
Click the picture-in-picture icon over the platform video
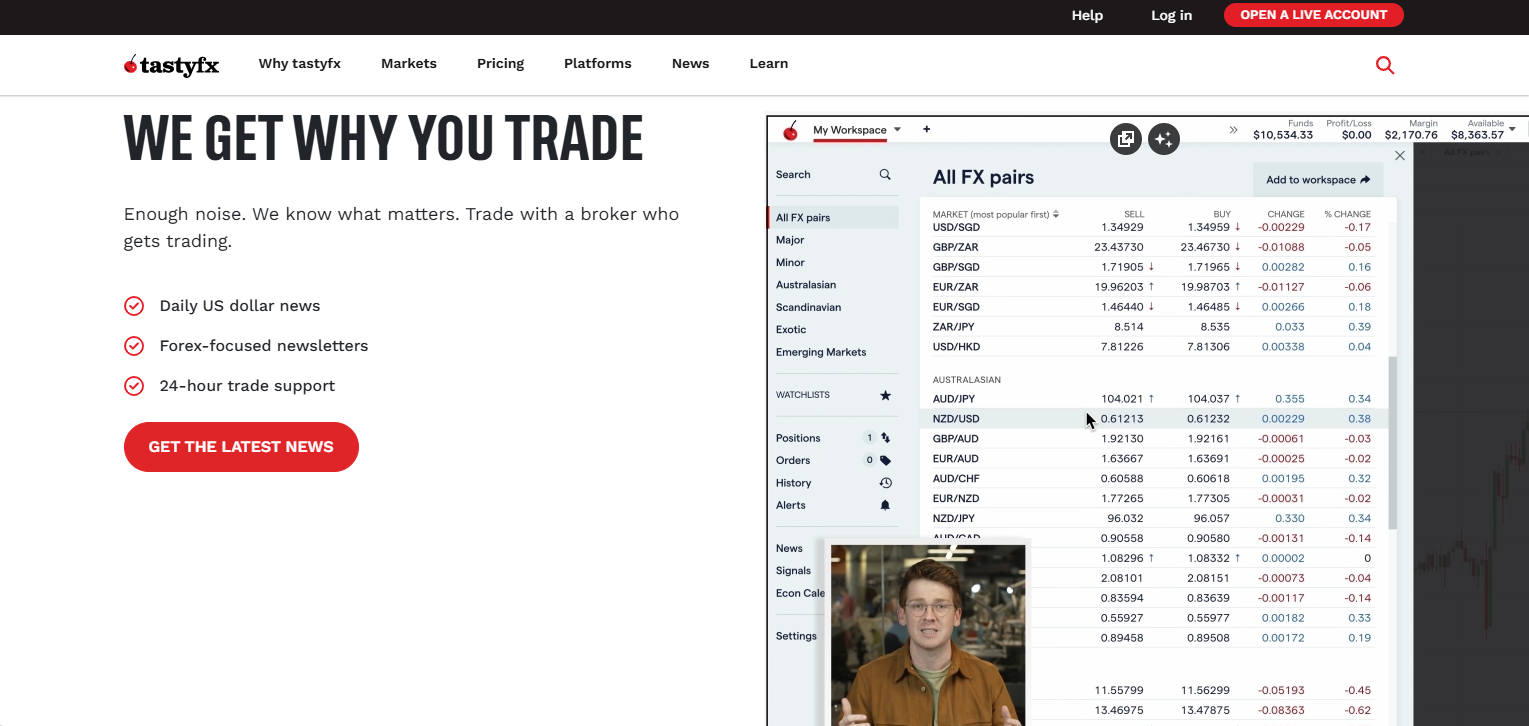pyautogui.click(x=1126, y=139)
